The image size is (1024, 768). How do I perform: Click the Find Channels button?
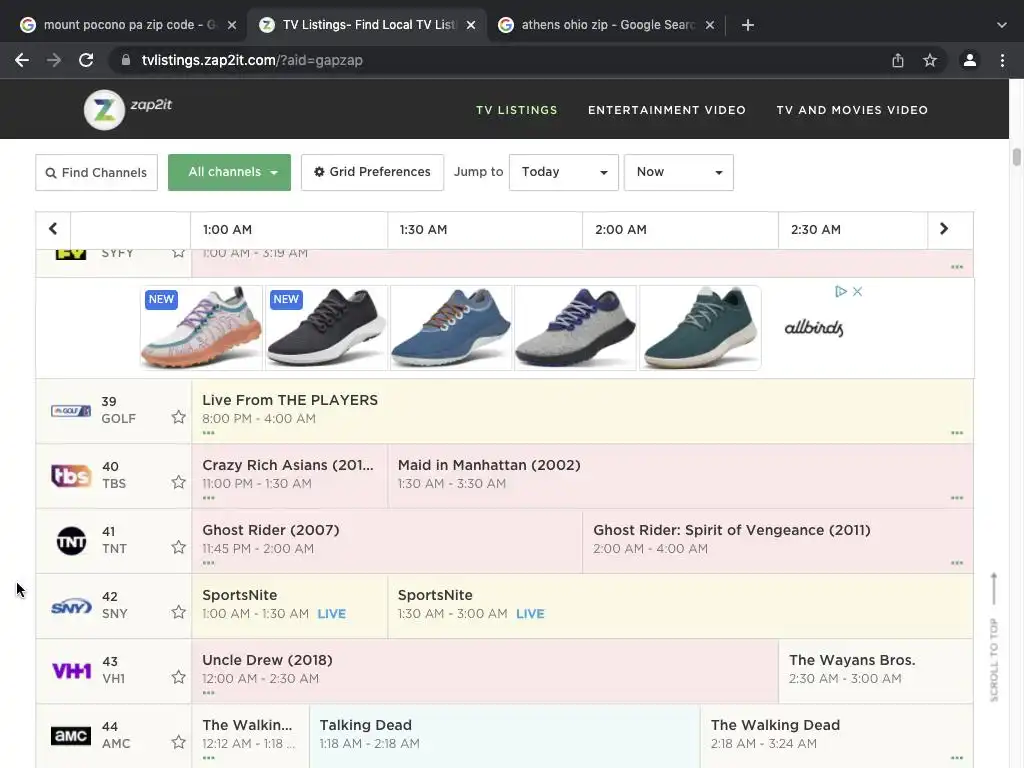[96, 172]
